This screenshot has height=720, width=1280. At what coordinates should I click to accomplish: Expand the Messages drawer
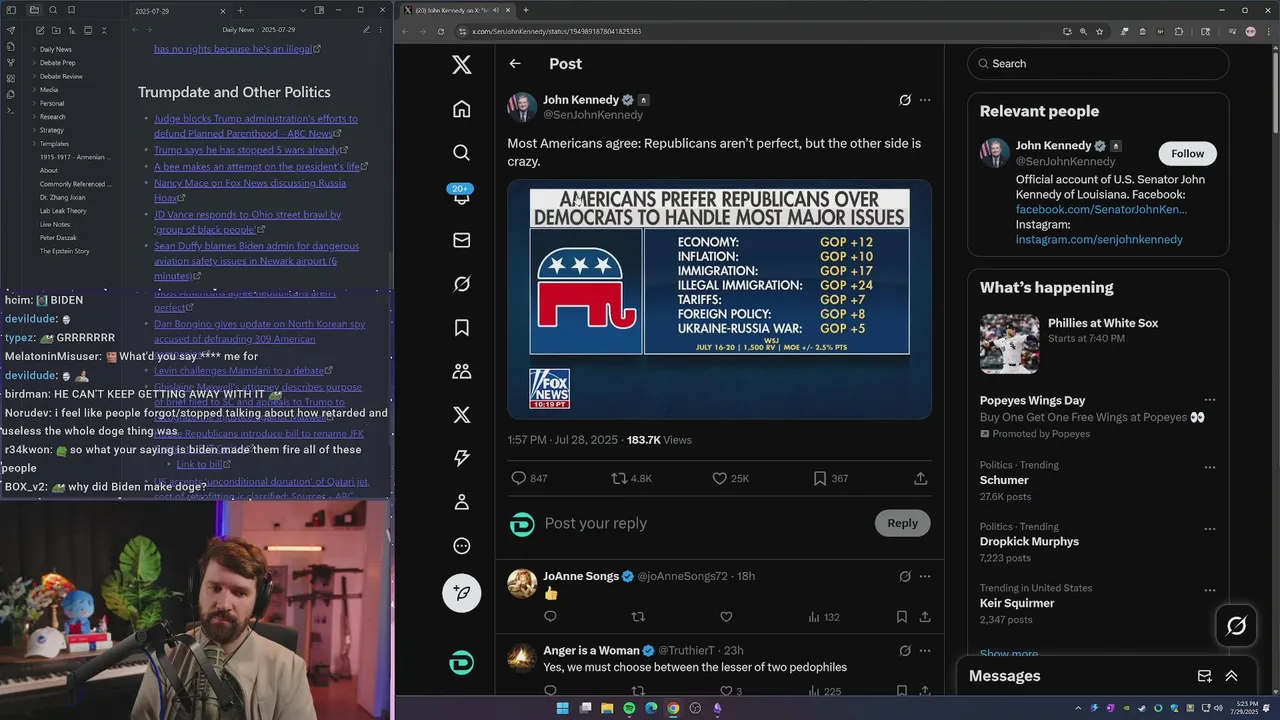1232,676
